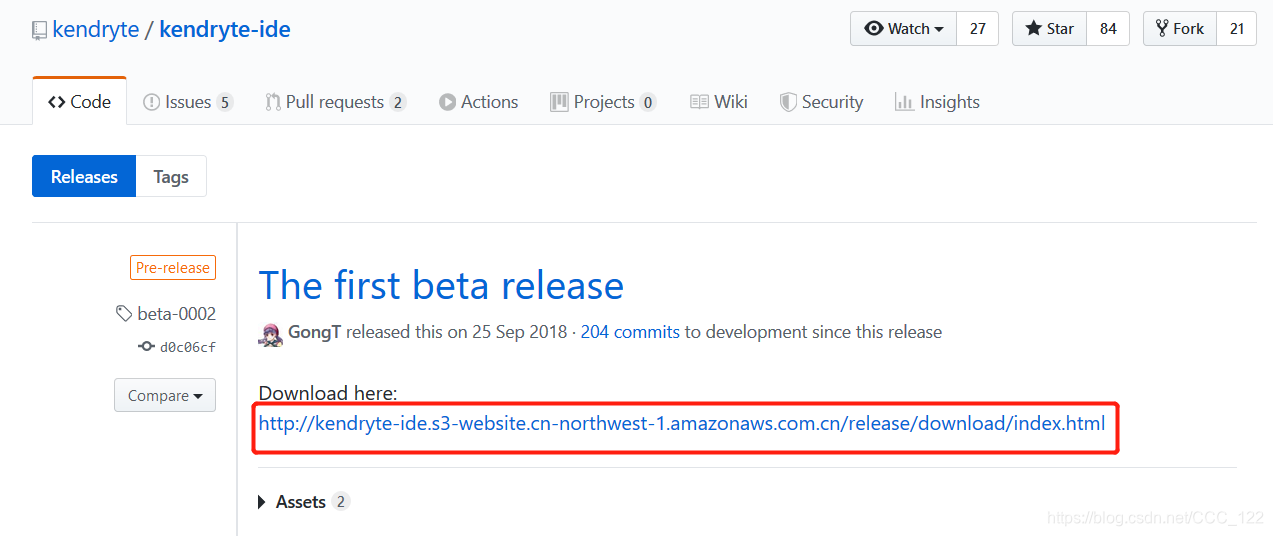Open the Security tab

tap(821, 102)
